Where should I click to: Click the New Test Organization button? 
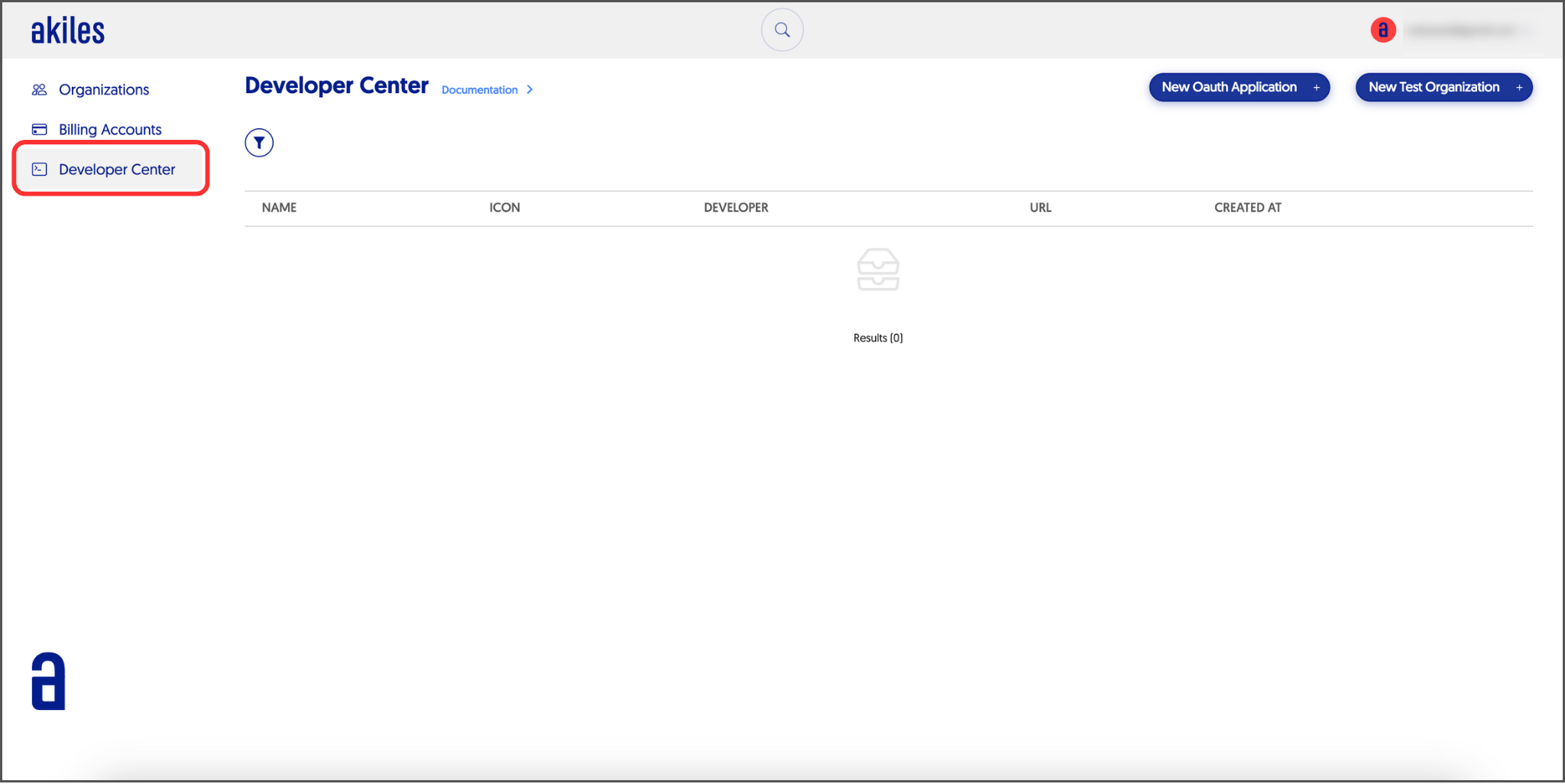(x=1443, y=87)
